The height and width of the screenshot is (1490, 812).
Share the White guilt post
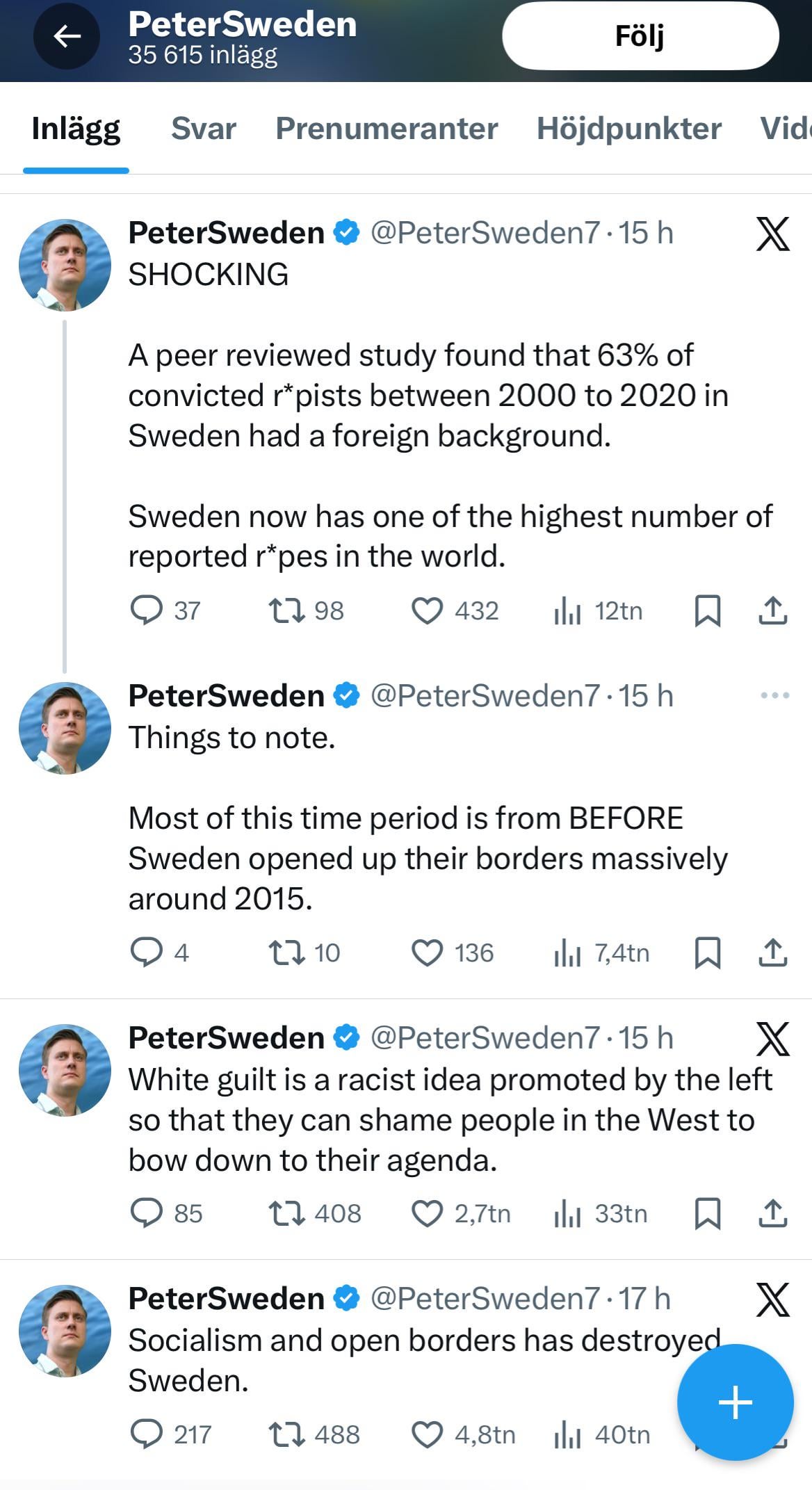(772, 1213)
